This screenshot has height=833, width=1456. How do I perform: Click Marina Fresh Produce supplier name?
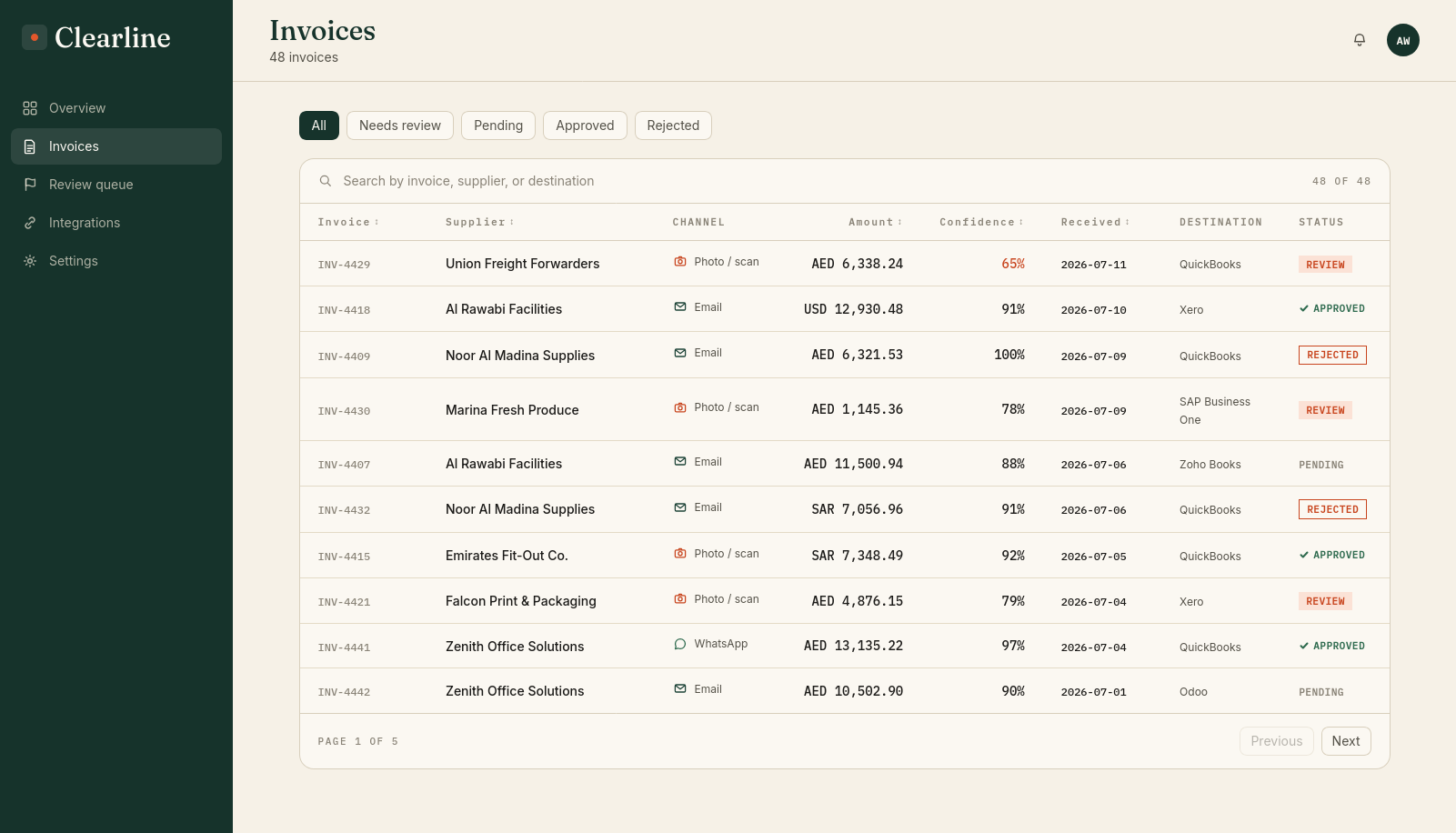point(512,410)
